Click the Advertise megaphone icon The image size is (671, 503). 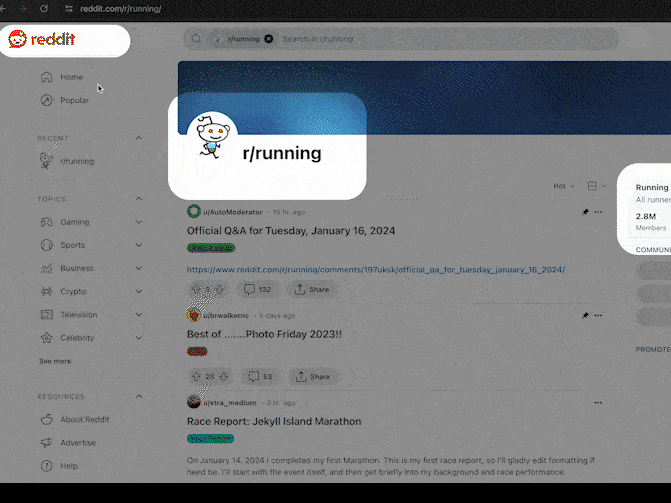click(47, 443)
